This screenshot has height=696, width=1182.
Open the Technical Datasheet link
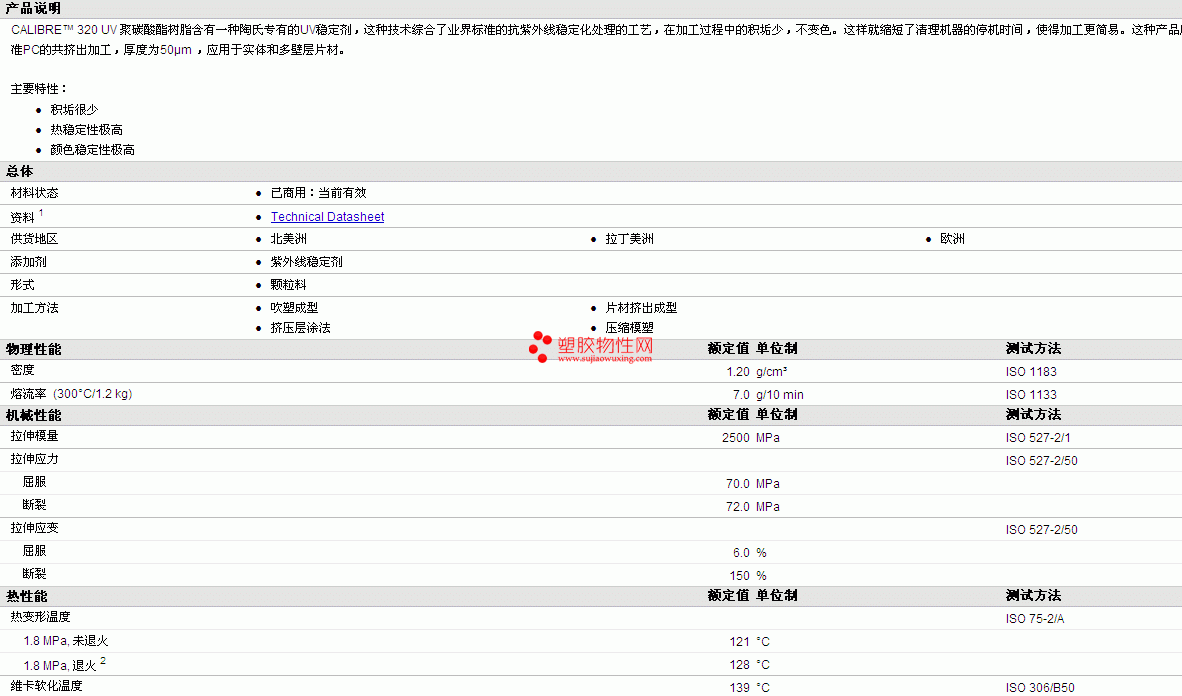coord(327,216)
